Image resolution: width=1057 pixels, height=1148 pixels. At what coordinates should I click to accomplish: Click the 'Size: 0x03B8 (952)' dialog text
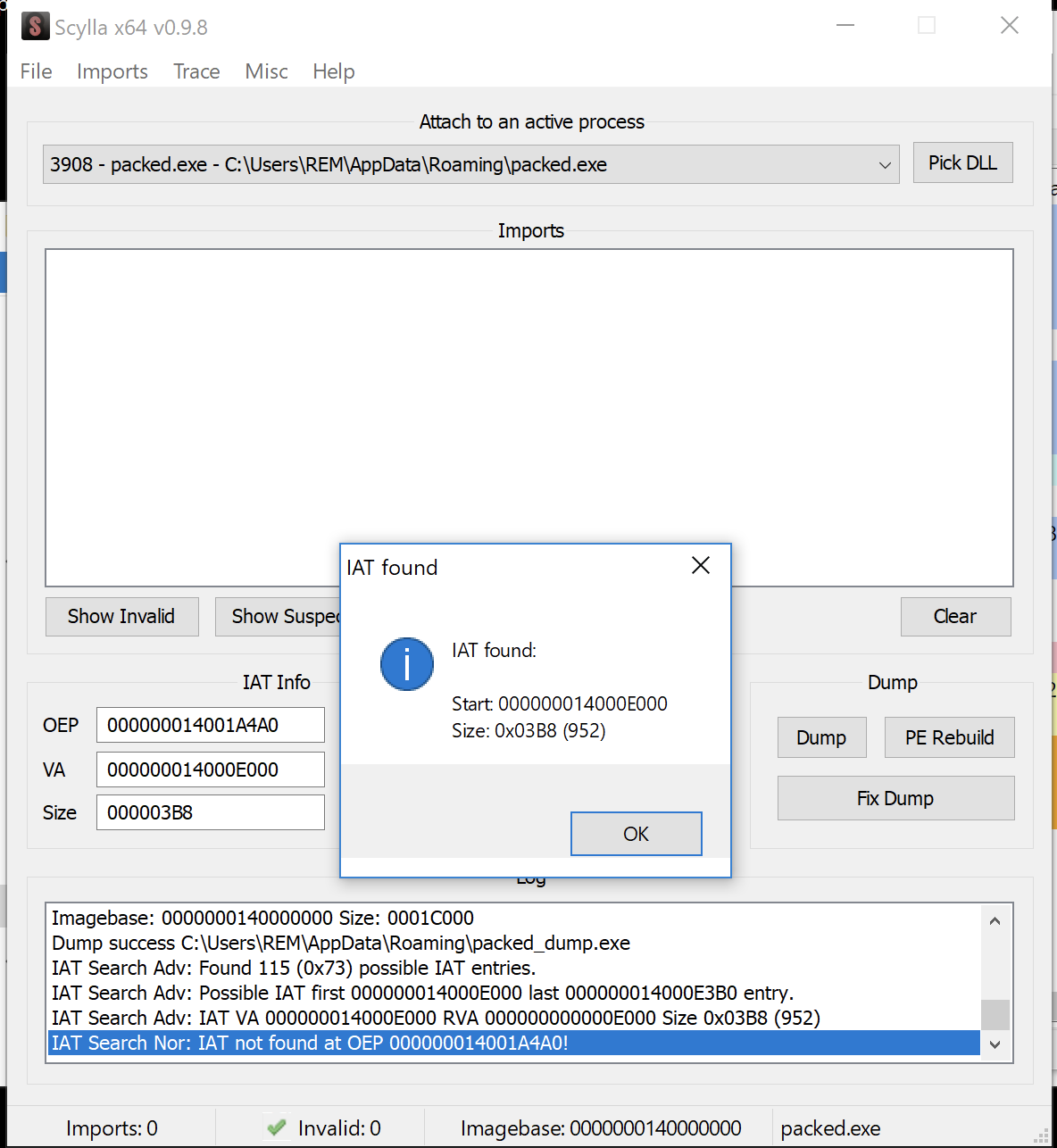click(528, 730)
